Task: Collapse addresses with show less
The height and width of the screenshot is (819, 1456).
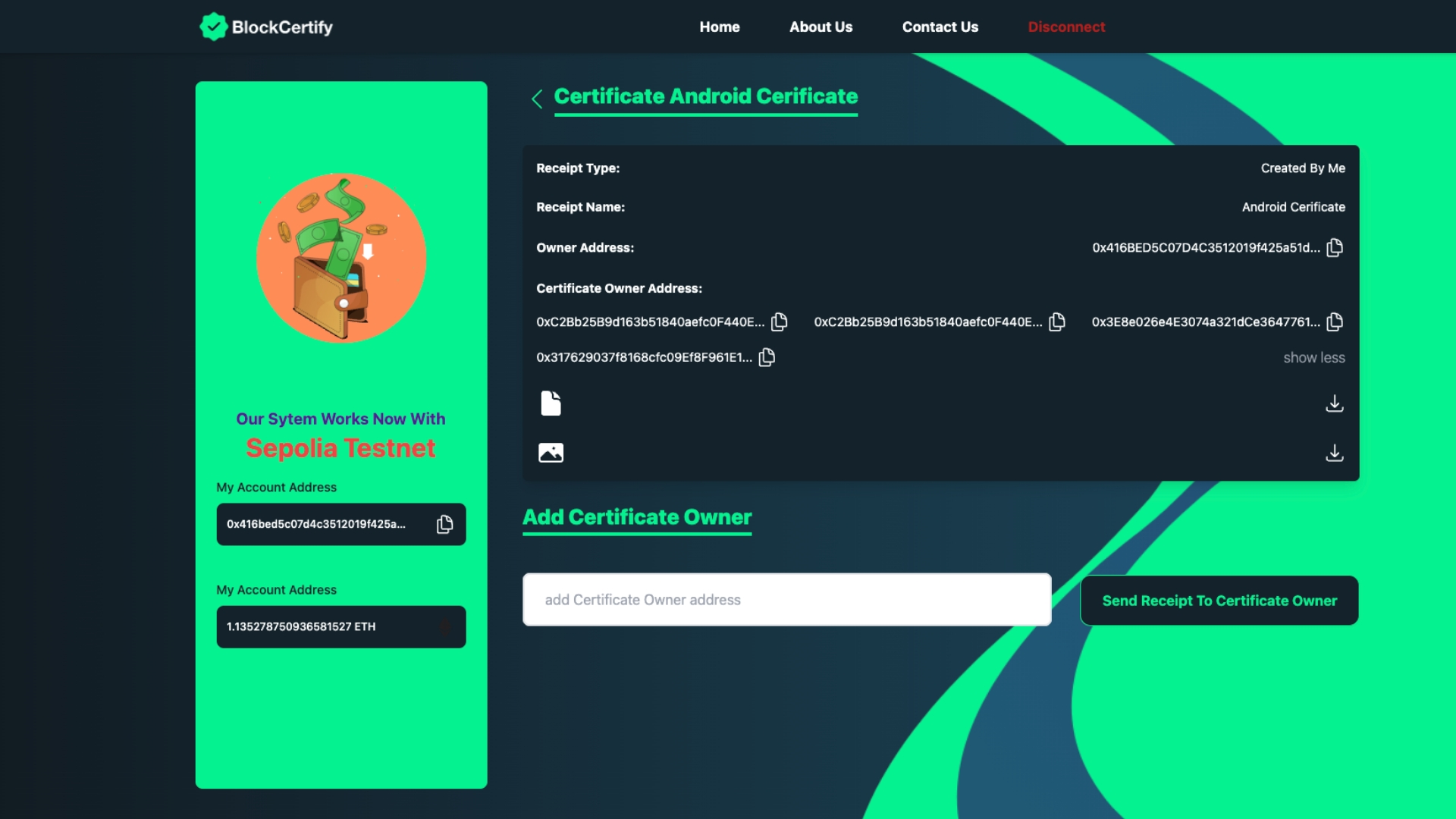Action: pyautogui.click(x=1313, y=357)
